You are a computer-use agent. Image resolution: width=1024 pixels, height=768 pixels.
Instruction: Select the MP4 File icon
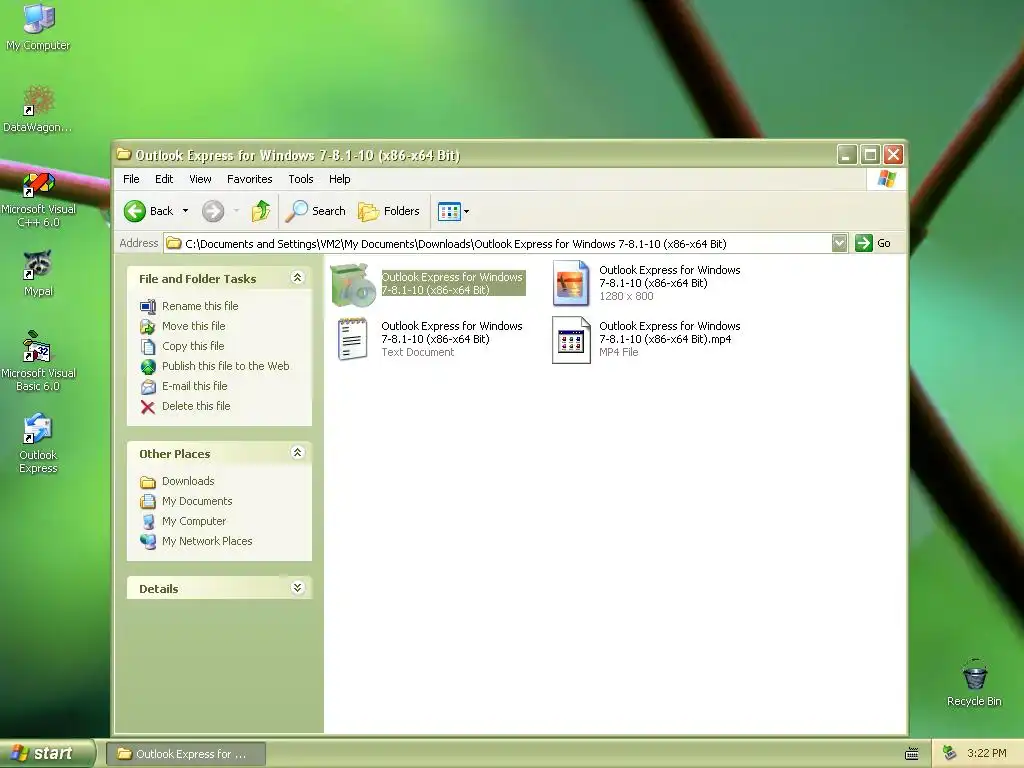point(571,340)
